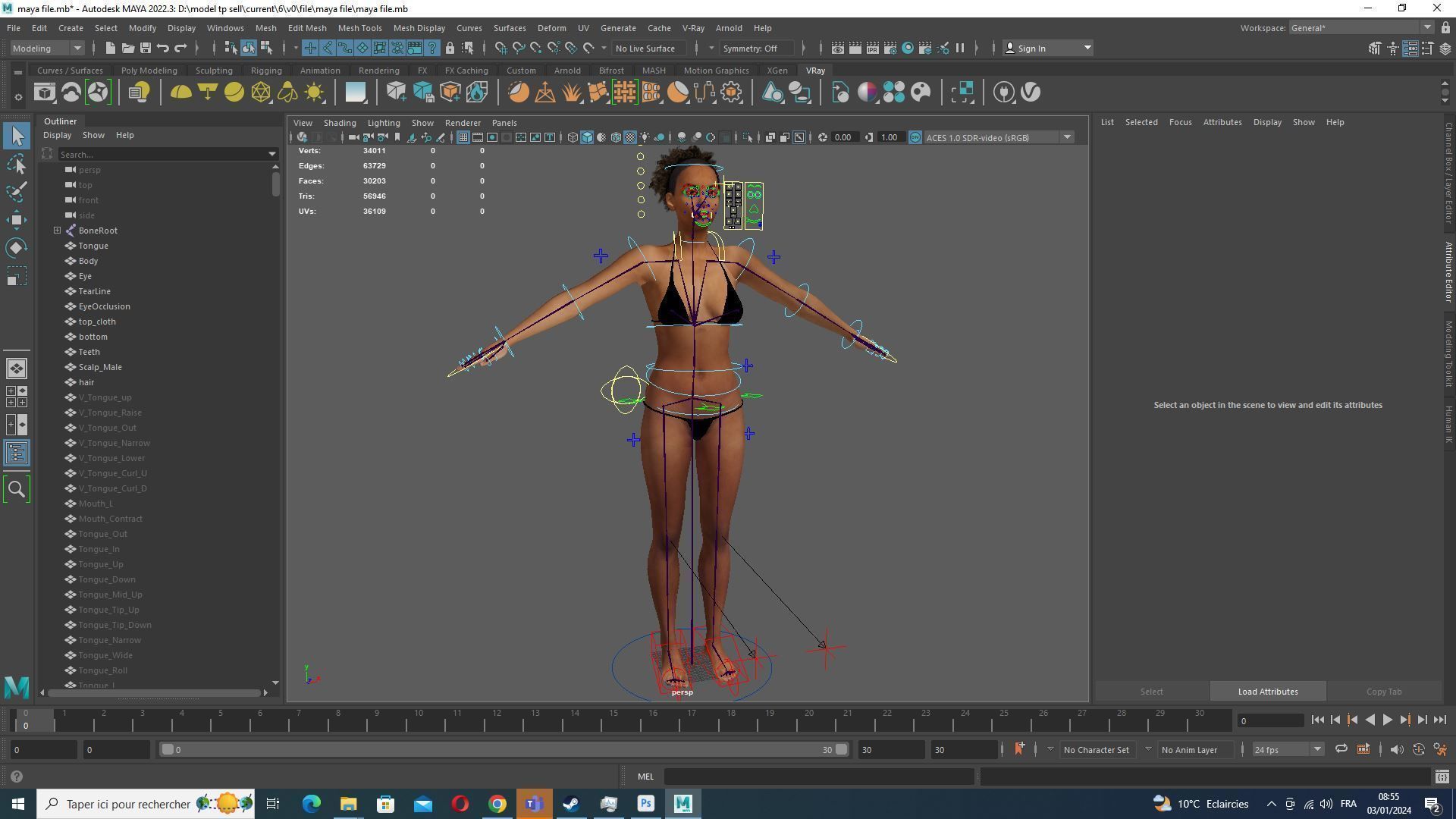Activate the Move tool in toolbox

pyautogui.click(x=17, y=220)
